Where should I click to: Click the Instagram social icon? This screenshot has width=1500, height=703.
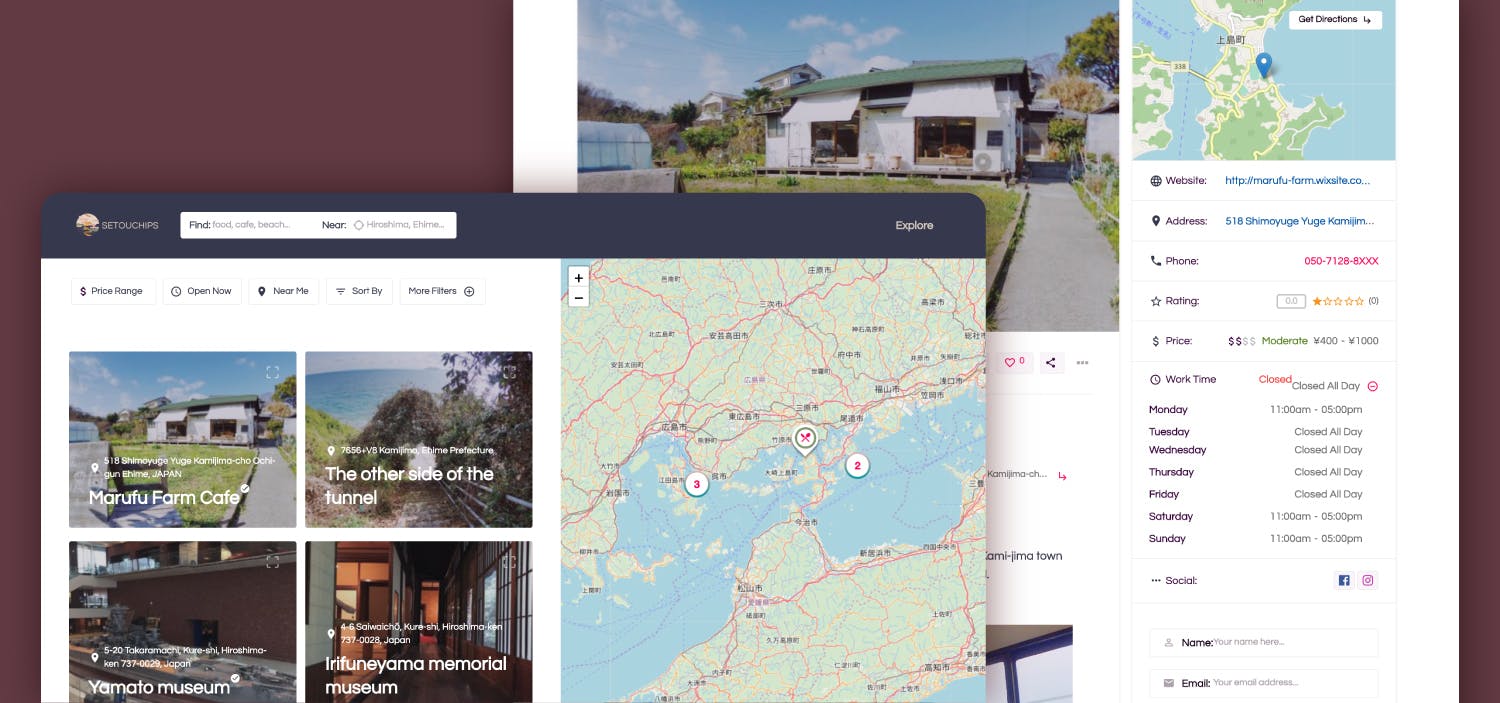tap(1368, 580)
